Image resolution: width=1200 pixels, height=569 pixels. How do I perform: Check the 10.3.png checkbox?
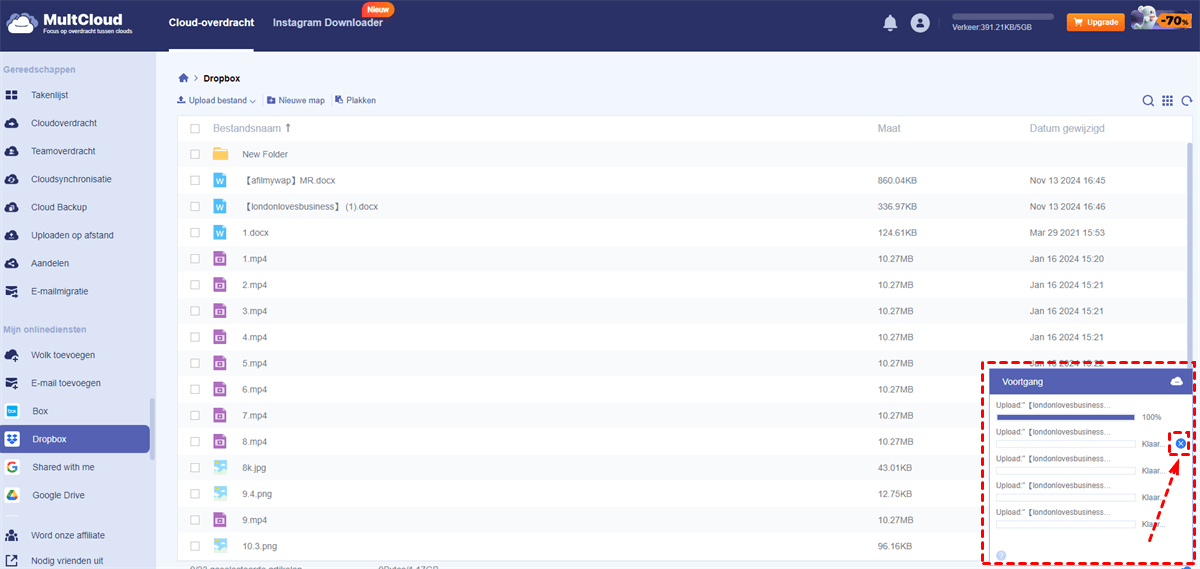(195, 546)
